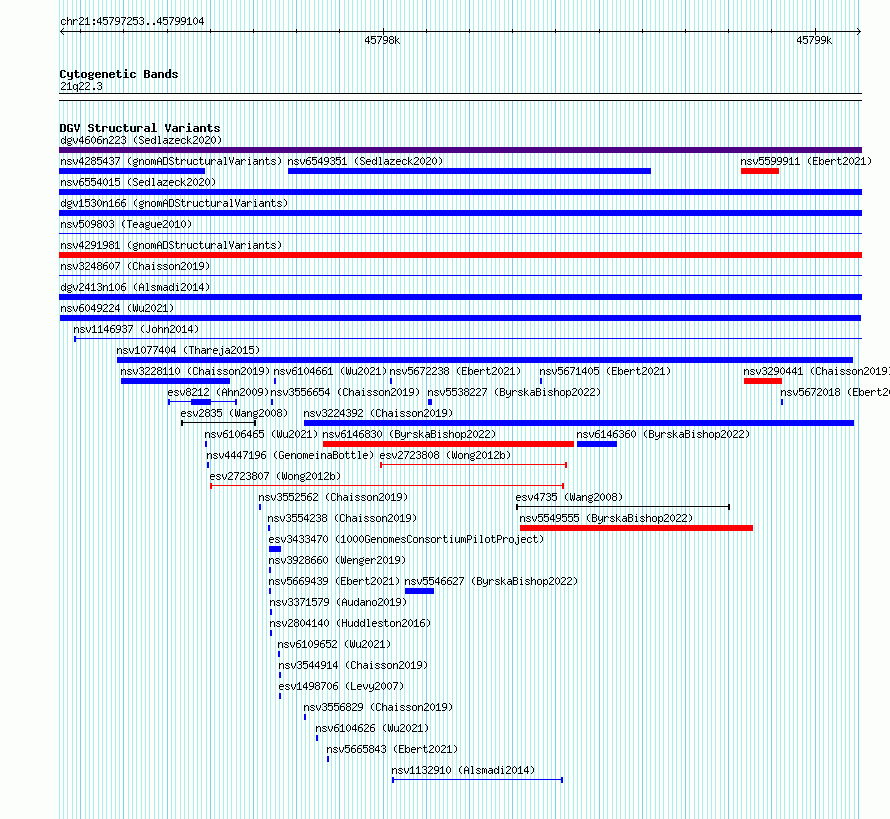This screenshot has height=819, width=890.
Task: Click the nsv5672018 label at right edge
Action: (835, 392)
